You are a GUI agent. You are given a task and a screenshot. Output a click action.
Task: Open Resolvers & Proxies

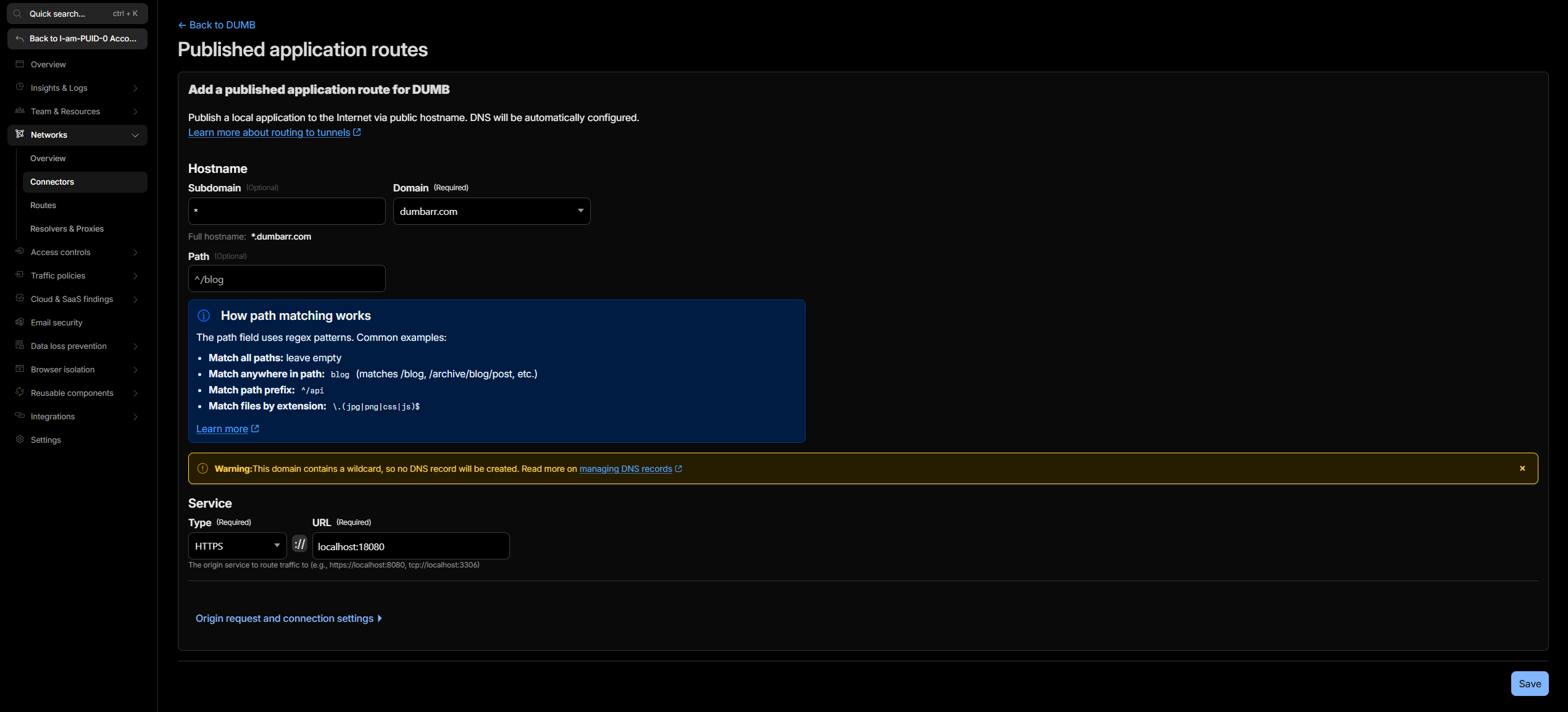pyautogui.click(x=85, y=229)
